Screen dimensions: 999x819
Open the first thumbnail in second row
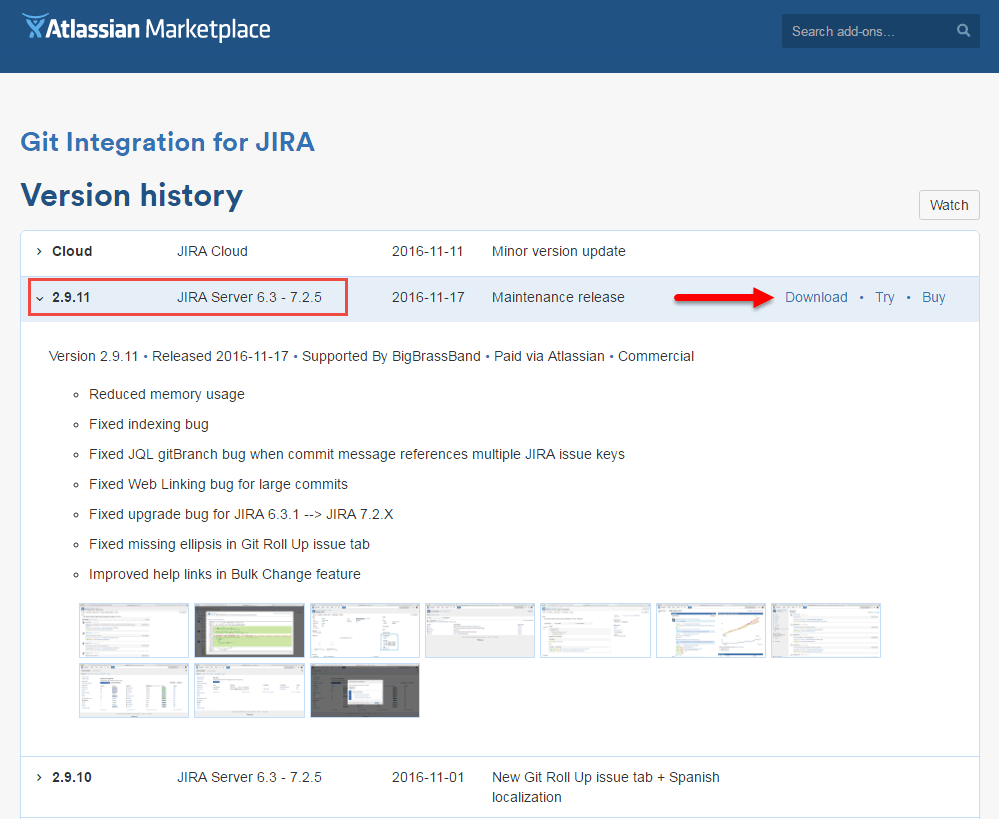[x=134, y=690]
